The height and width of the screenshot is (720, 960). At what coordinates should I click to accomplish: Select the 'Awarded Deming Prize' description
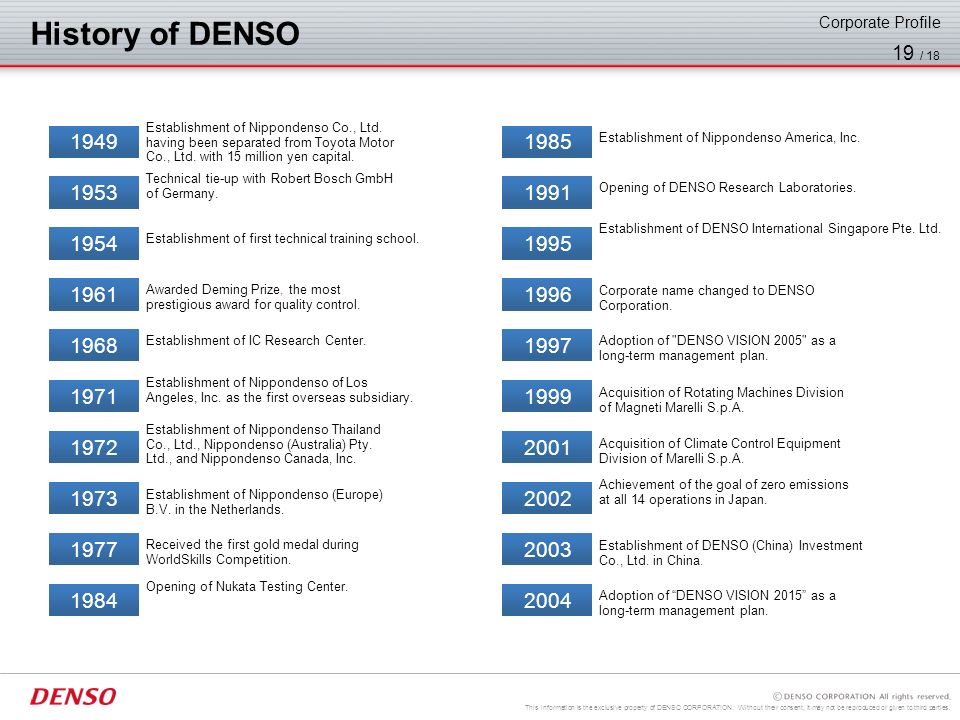252,297
